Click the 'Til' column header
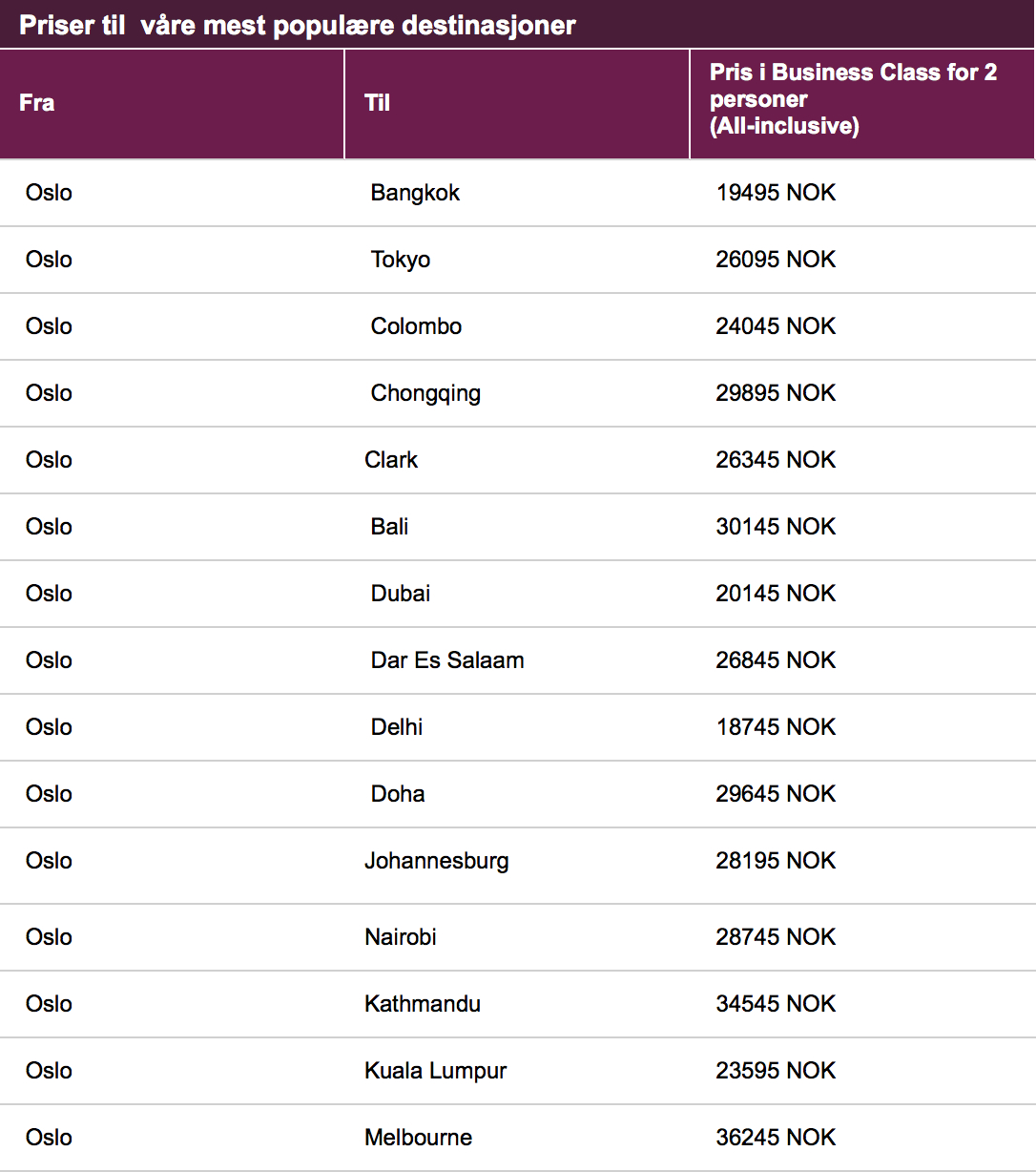 378,103
